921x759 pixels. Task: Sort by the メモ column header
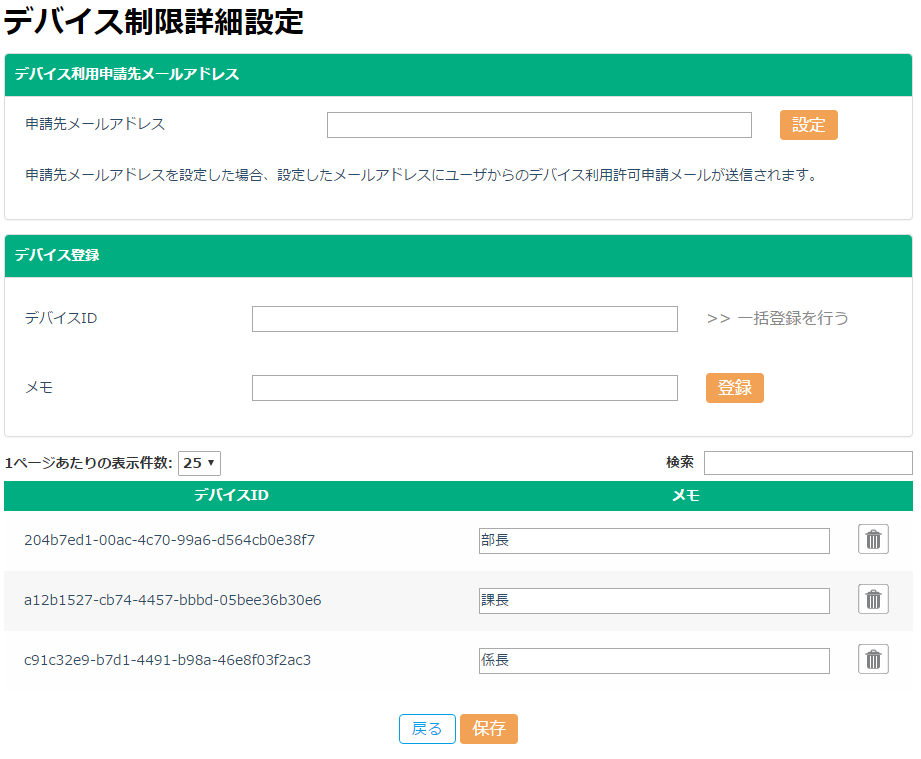pos(685,495)
